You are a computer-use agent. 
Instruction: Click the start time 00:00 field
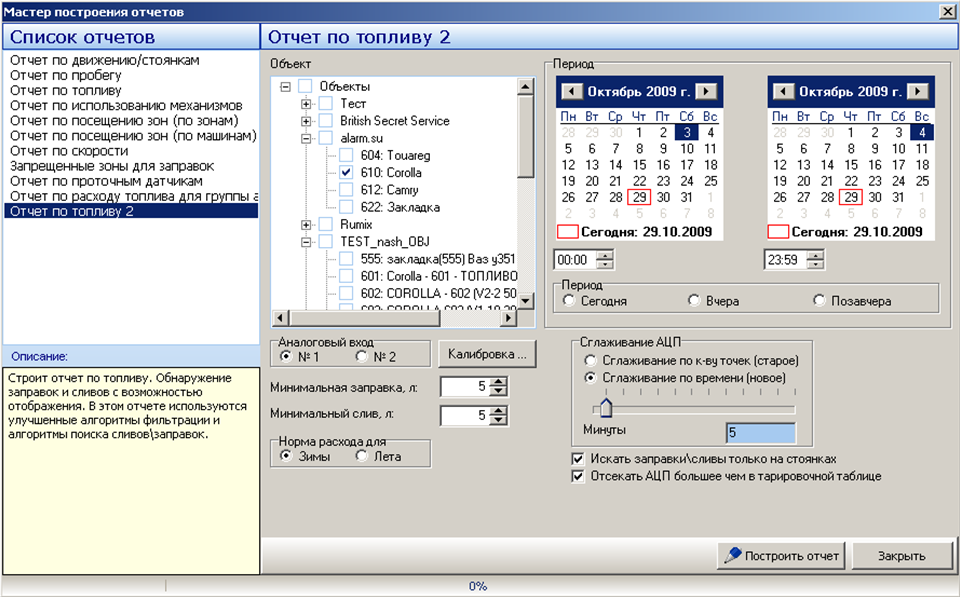coord(576,260)
